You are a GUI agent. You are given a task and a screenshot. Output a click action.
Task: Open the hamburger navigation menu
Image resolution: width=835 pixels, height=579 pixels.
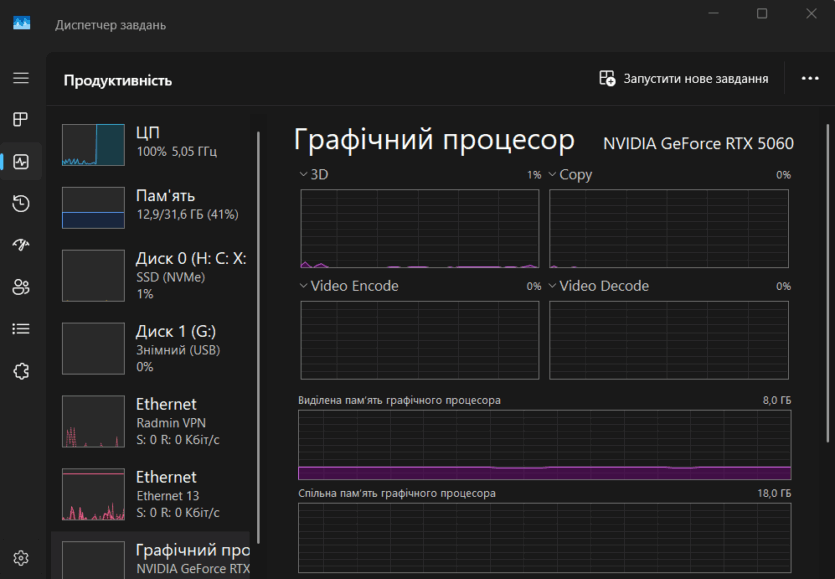click(21, 78)
